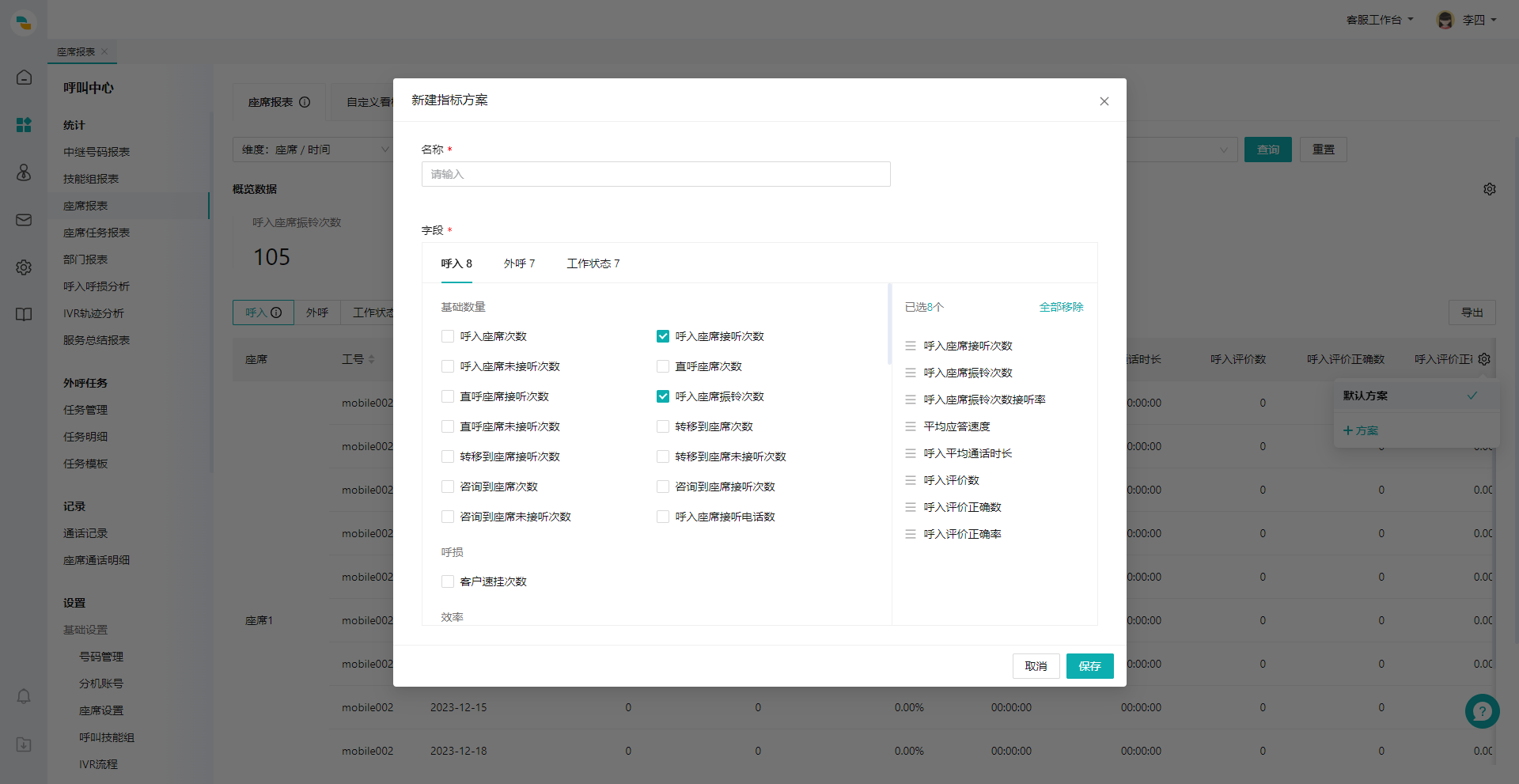Switch table to 外呼 tab behind dialog
The height and width of the screenshot is (784, 1519).
(x=317, y=312)
